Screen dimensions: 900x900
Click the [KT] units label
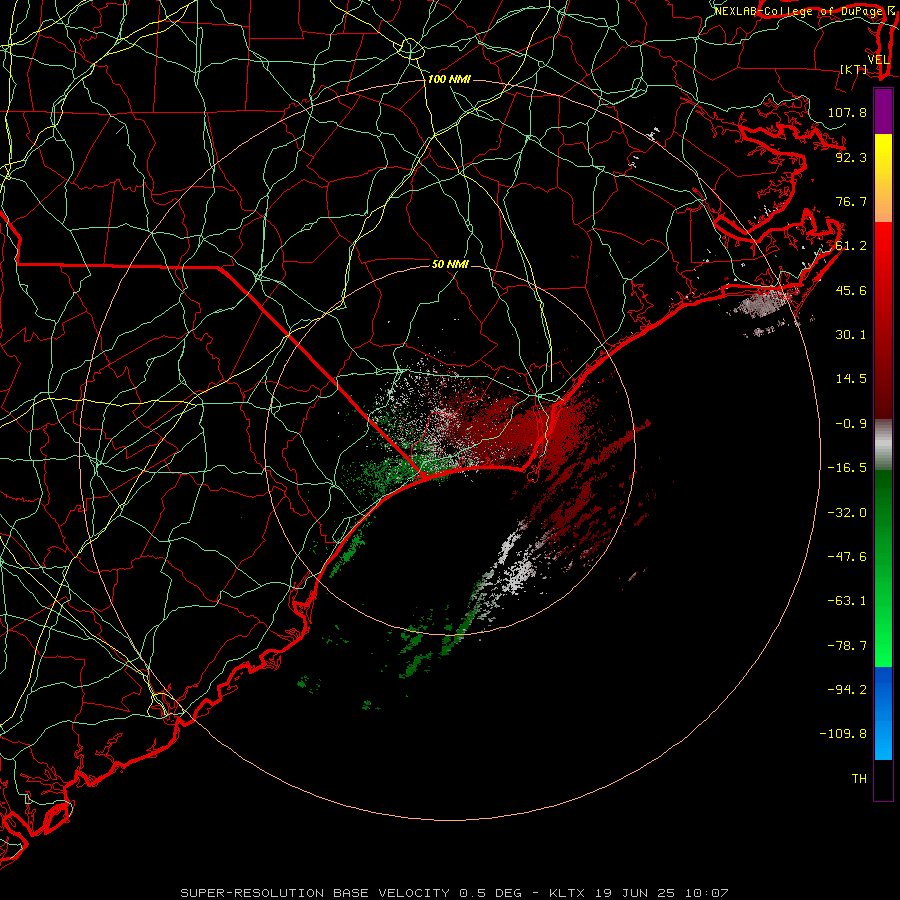coord(854,69)
